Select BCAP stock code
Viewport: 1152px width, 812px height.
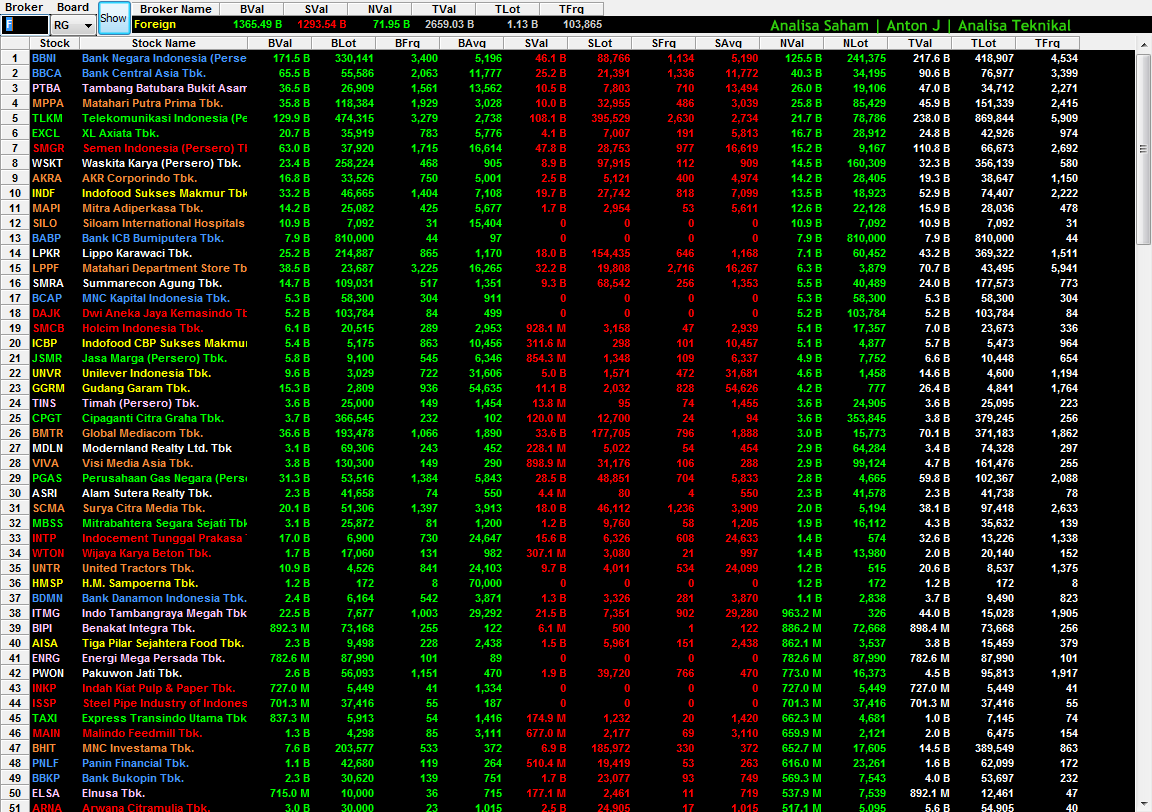click(x=47, y=298)
